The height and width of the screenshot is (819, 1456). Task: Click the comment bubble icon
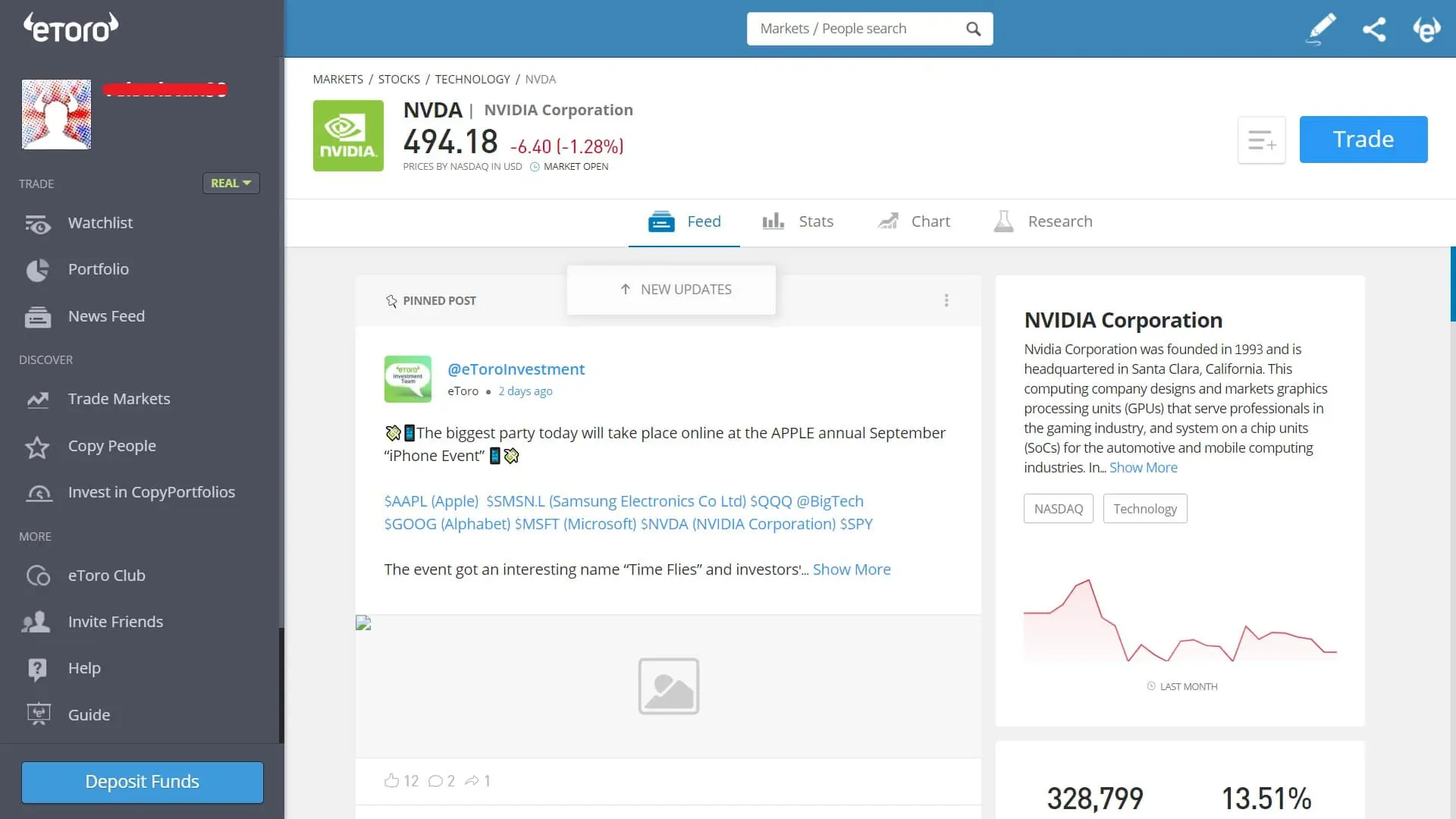(x=435, y=781)
